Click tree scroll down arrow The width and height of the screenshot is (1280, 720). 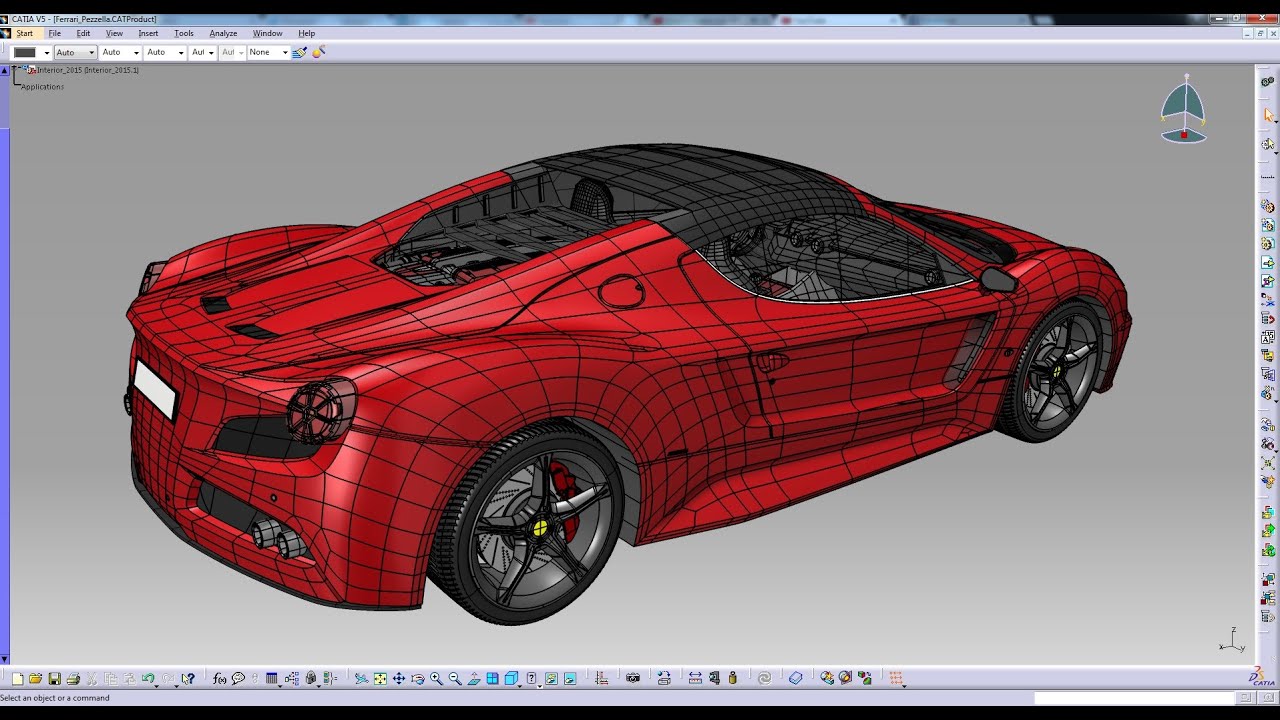coord(4,659)
